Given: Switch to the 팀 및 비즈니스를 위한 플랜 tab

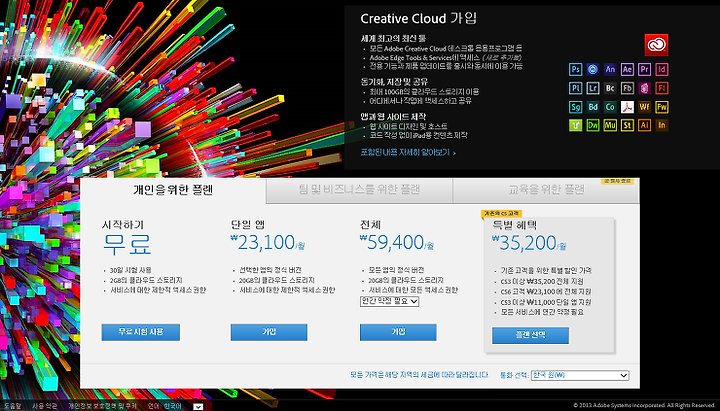Looking at the screenshot, I should coord(359,190).
